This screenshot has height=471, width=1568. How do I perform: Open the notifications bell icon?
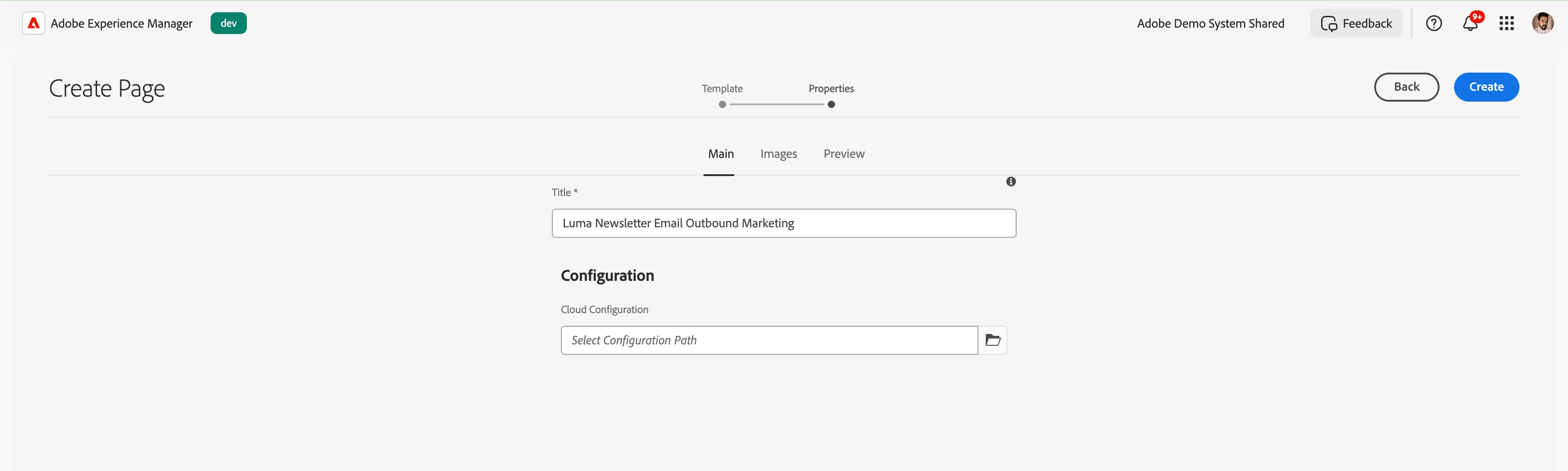[1470, 23]
